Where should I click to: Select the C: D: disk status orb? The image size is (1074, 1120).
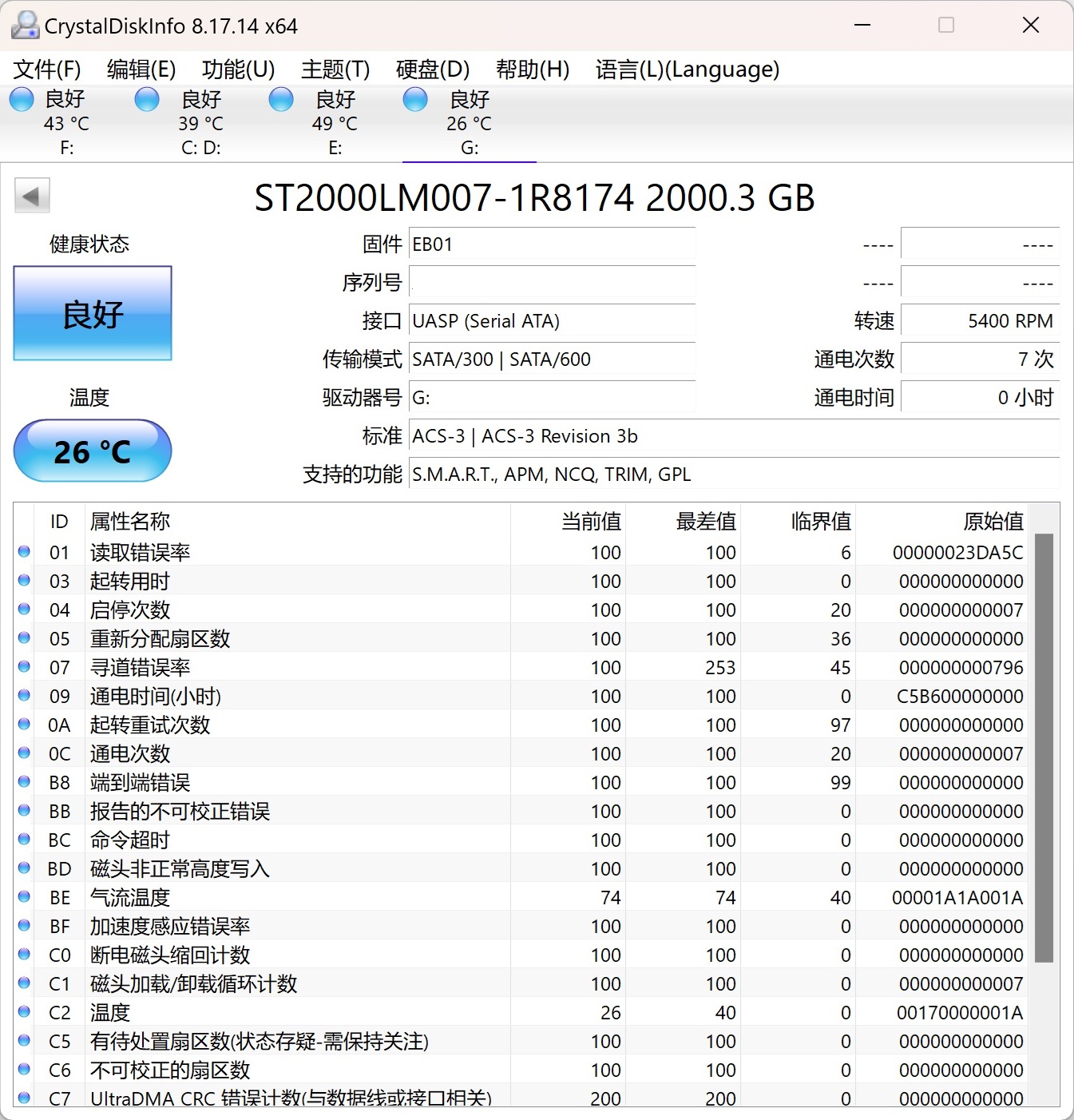click(147, 100)
